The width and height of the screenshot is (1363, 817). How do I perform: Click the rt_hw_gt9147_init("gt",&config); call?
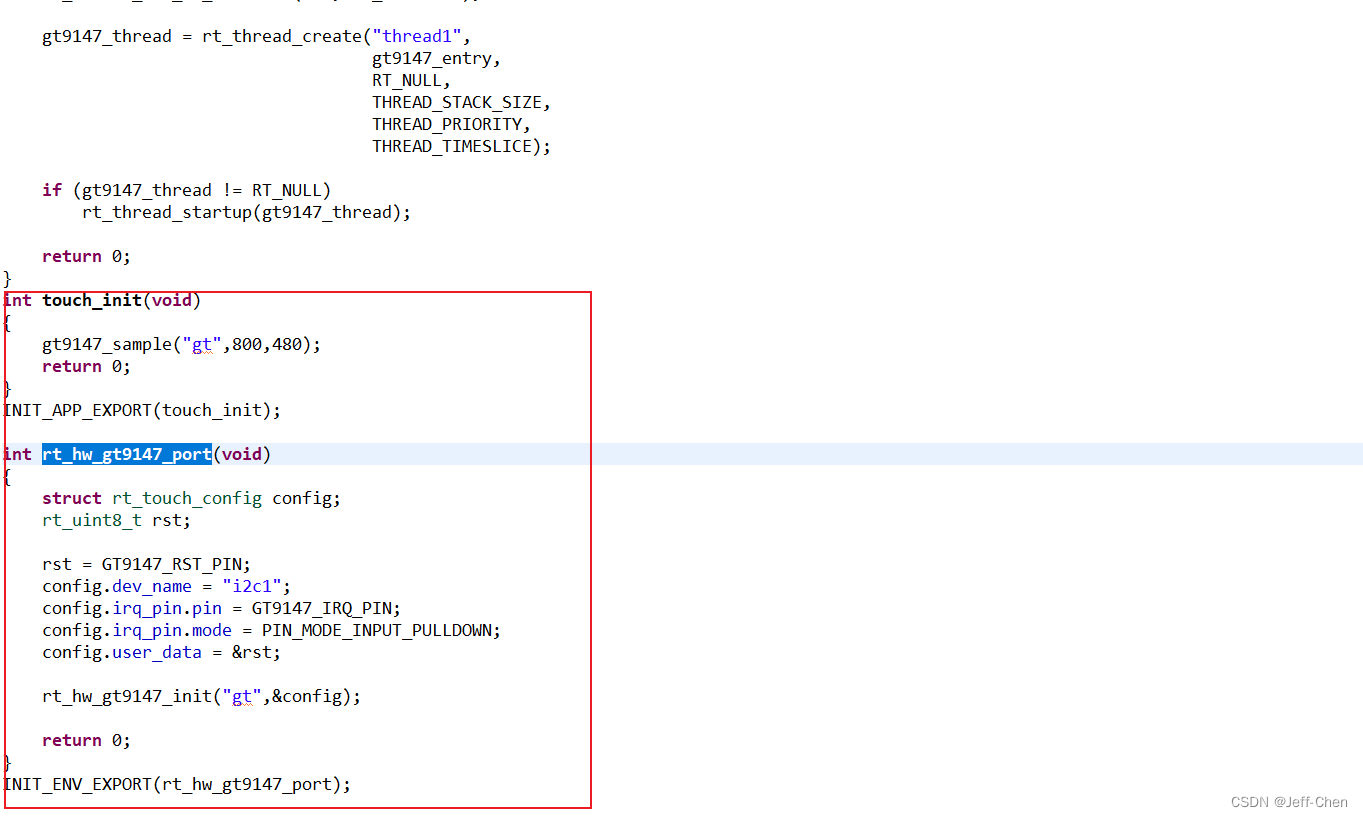click(202, 696)
